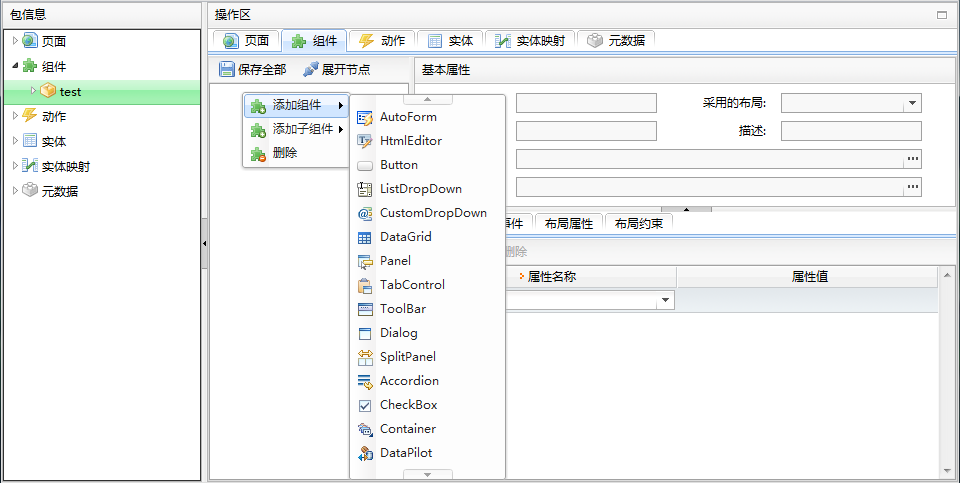Click the TabControl component icon
The height and width of the screenshot is (483, 960).
pyautogui.click(x=365, y=285)
